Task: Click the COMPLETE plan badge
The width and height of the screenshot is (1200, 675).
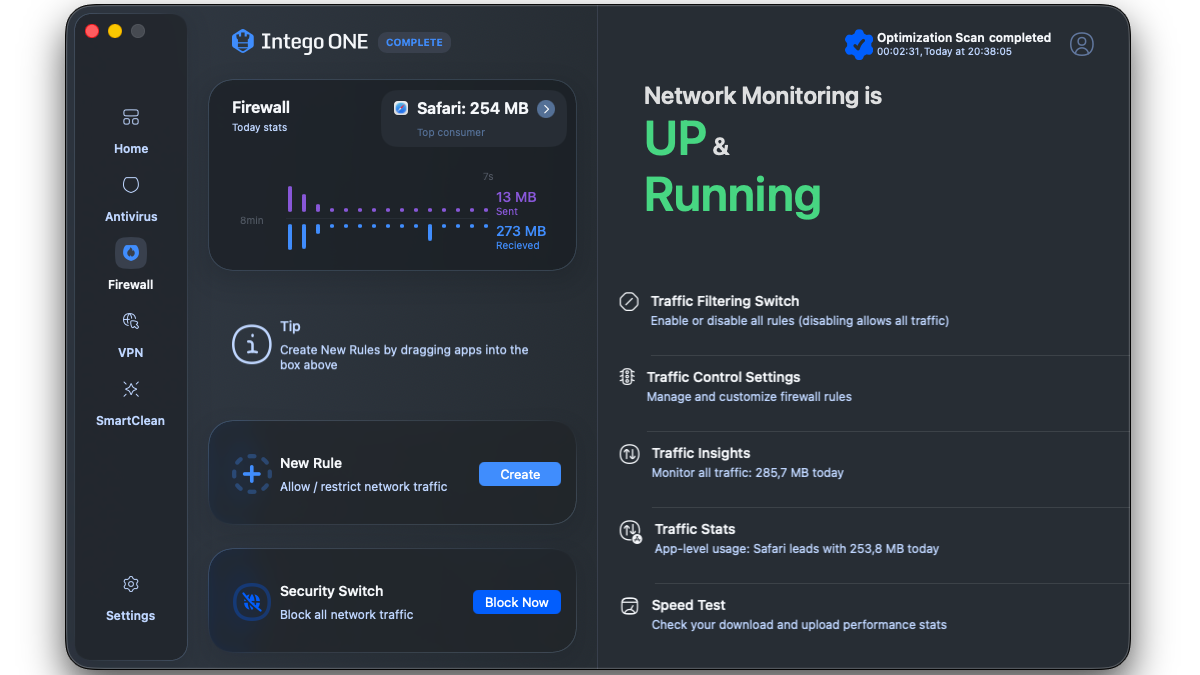Action: [x=414, y=43]
